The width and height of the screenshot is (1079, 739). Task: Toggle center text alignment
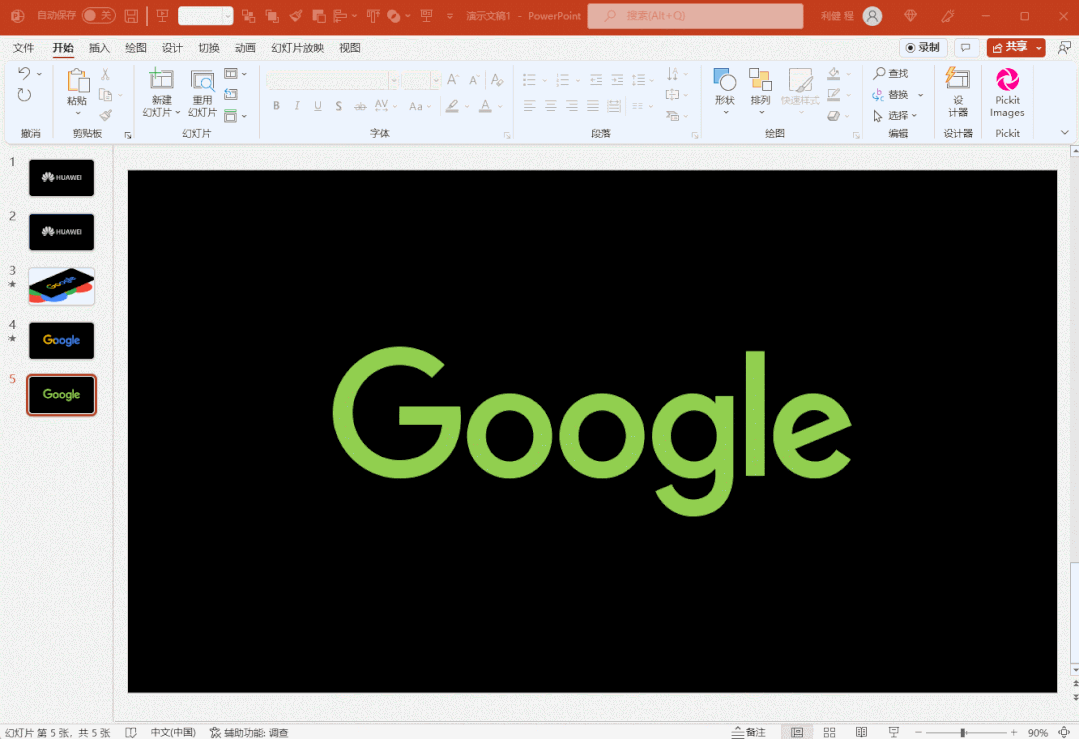[x=551, y=106]
